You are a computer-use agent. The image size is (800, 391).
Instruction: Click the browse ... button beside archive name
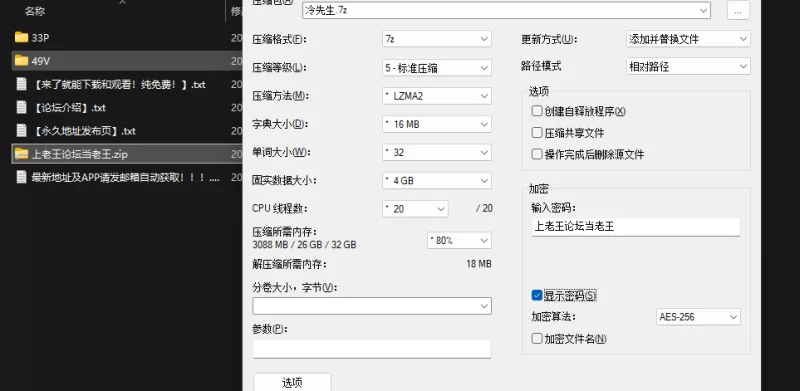738,10
